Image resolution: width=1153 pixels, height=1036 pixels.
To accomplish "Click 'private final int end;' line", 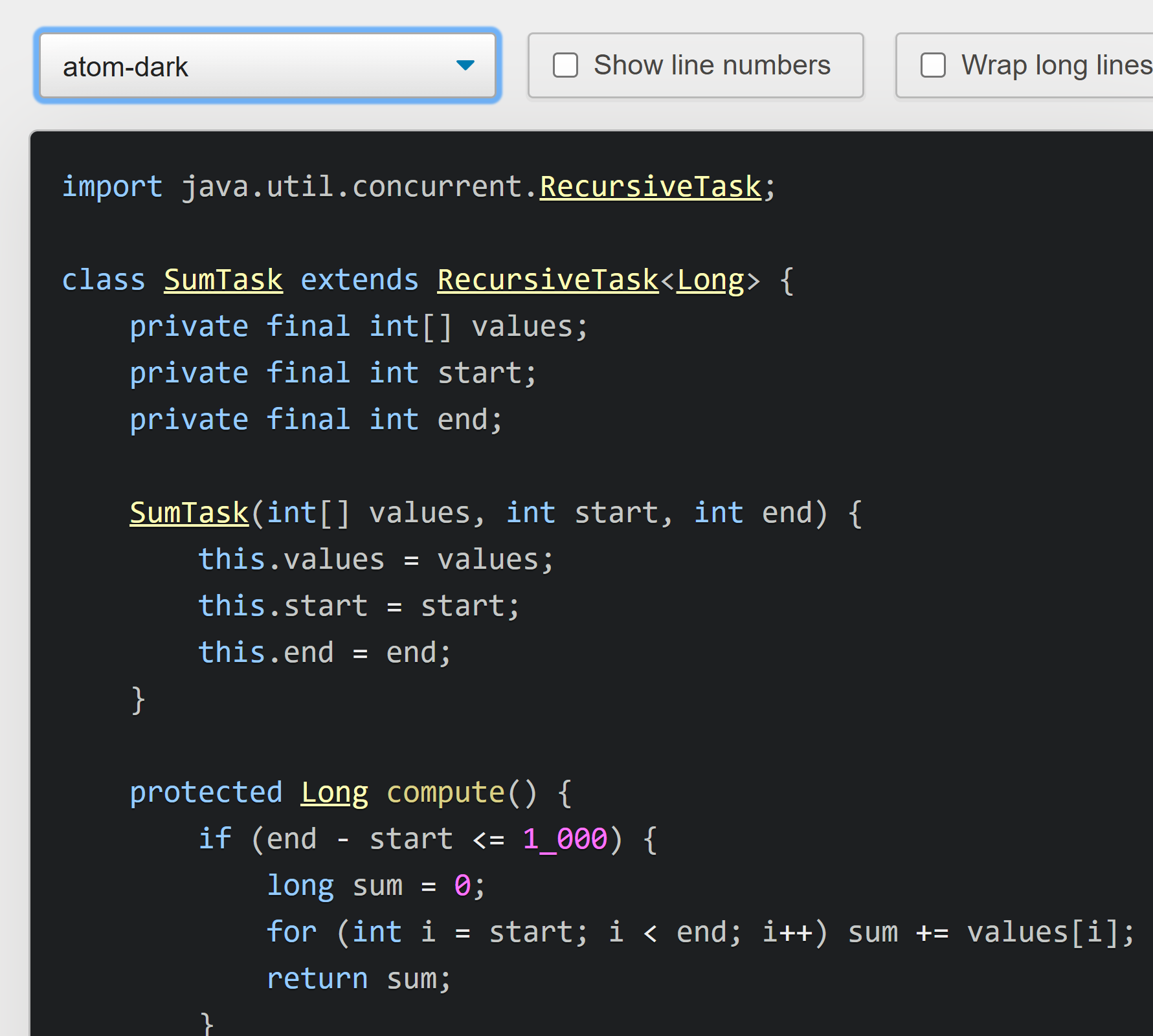I will point(316,420).
